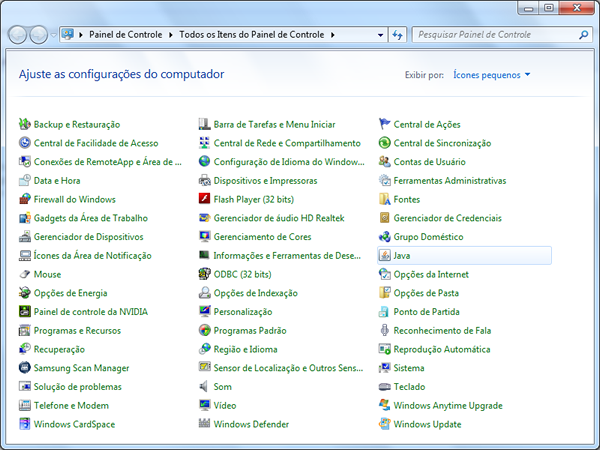This screenshot has width=600, height=450.
Task: Open Reprodução Automática link
Action: 442,349
